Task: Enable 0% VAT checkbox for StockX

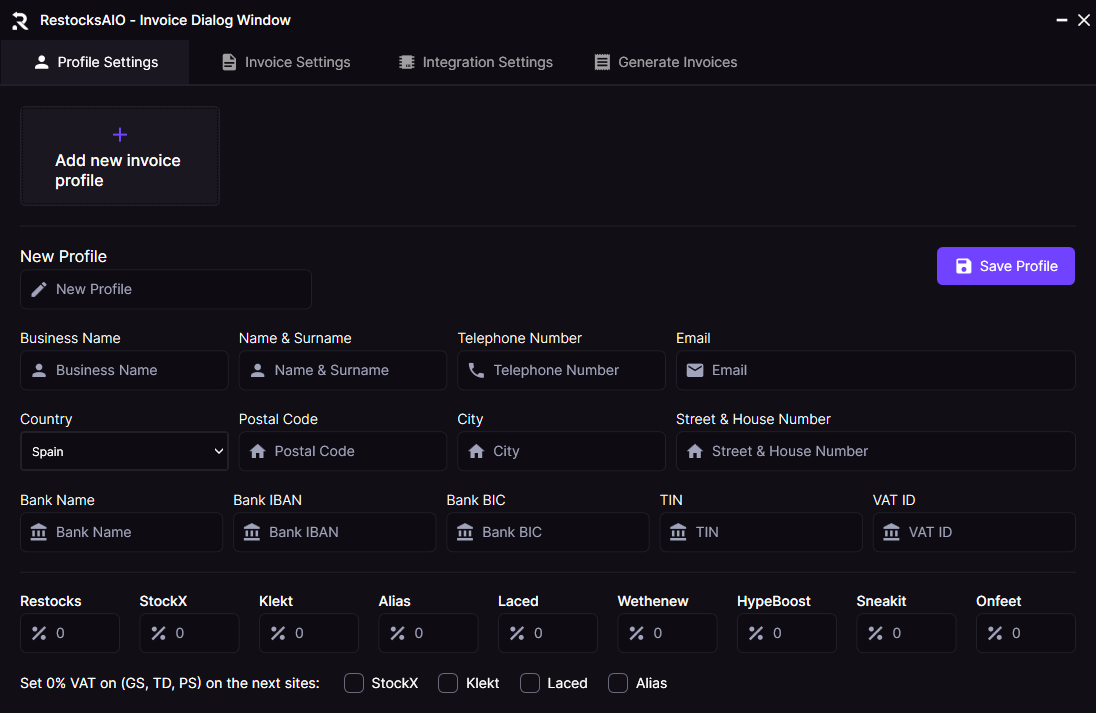Action: (354, 684)
